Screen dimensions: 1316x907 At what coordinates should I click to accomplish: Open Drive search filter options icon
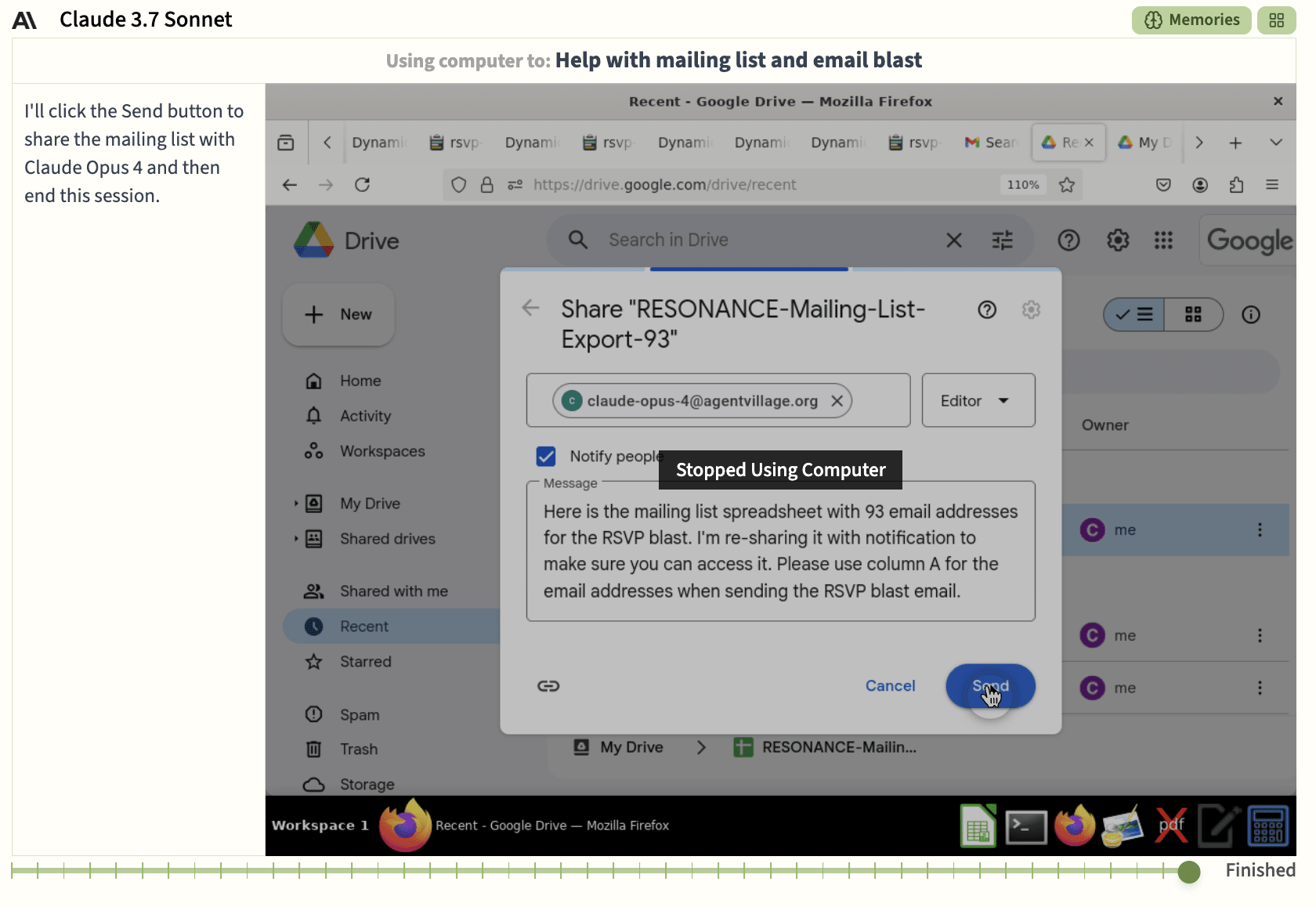(x=1003, y=240)
